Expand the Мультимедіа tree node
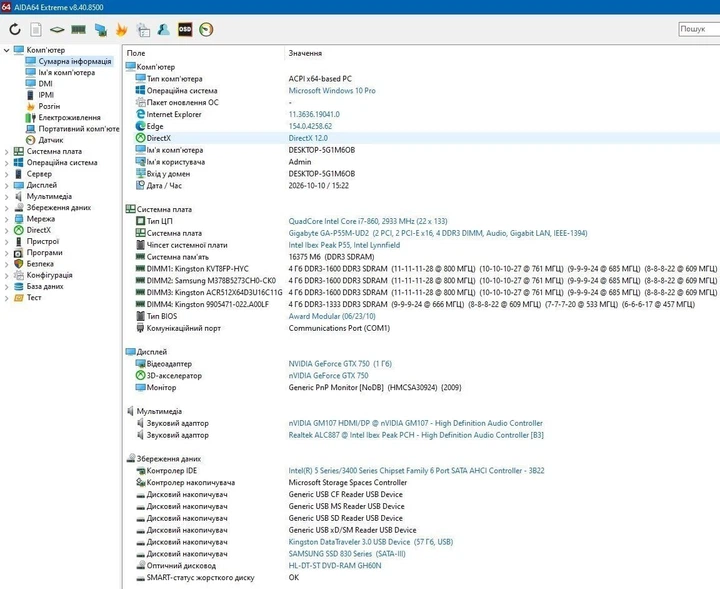This screenshot has width=720, height=589. tap(6, 196)
